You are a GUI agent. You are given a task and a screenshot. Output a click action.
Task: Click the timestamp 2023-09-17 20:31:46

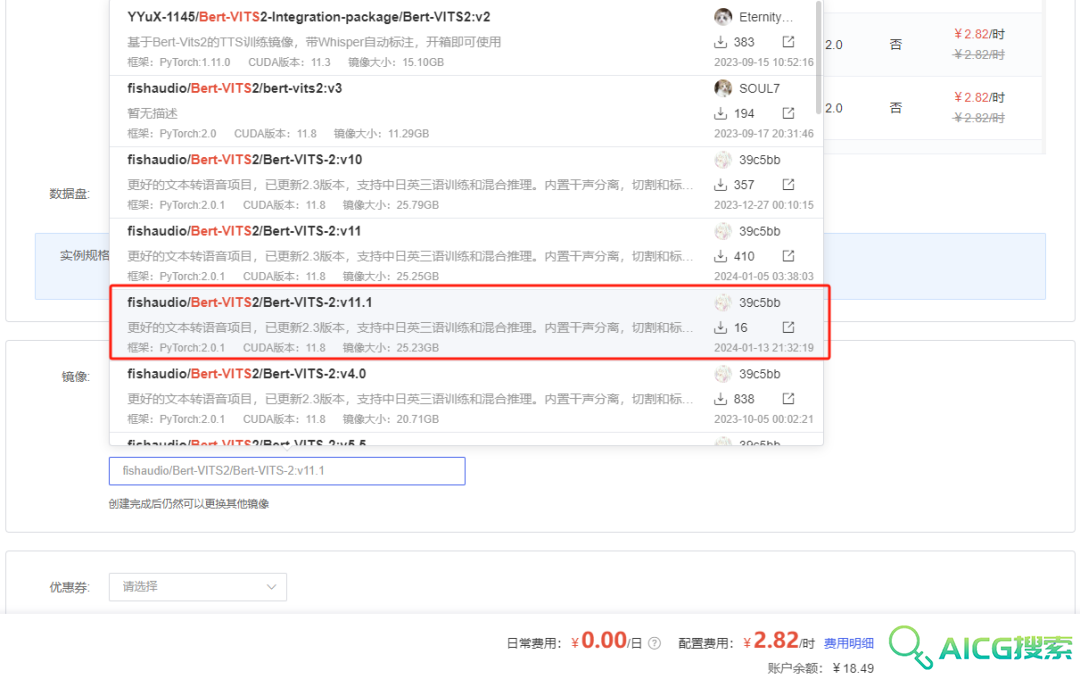click(764, 134)
